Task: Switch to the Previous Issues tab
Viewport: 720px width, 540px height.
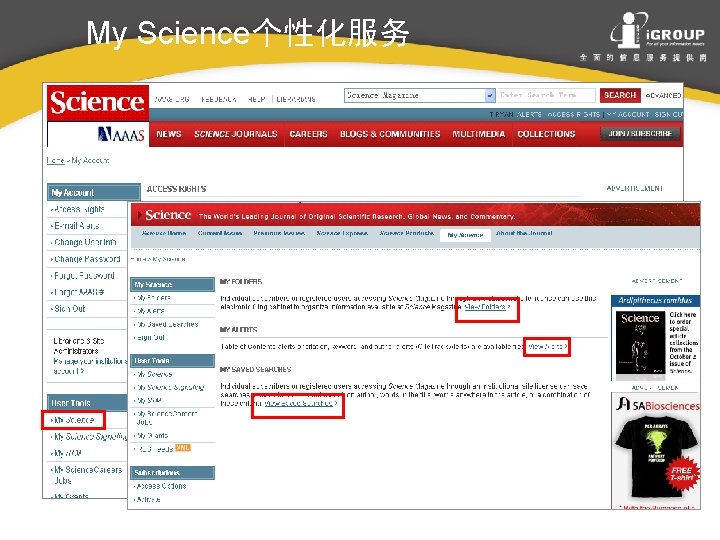Action: (x=279, y=233)
